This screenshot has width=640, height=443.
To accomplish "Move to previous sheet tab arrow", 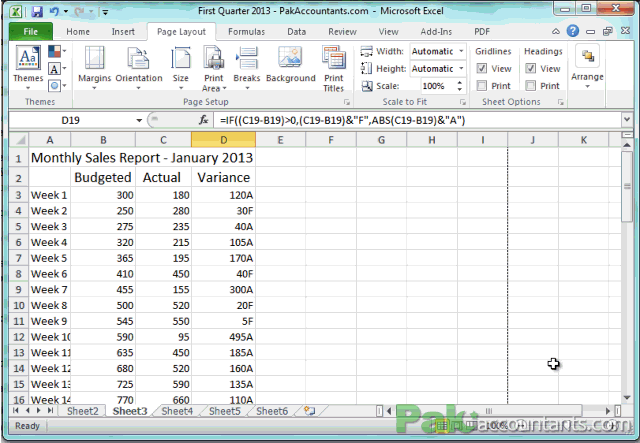I will tap(27, 410).
